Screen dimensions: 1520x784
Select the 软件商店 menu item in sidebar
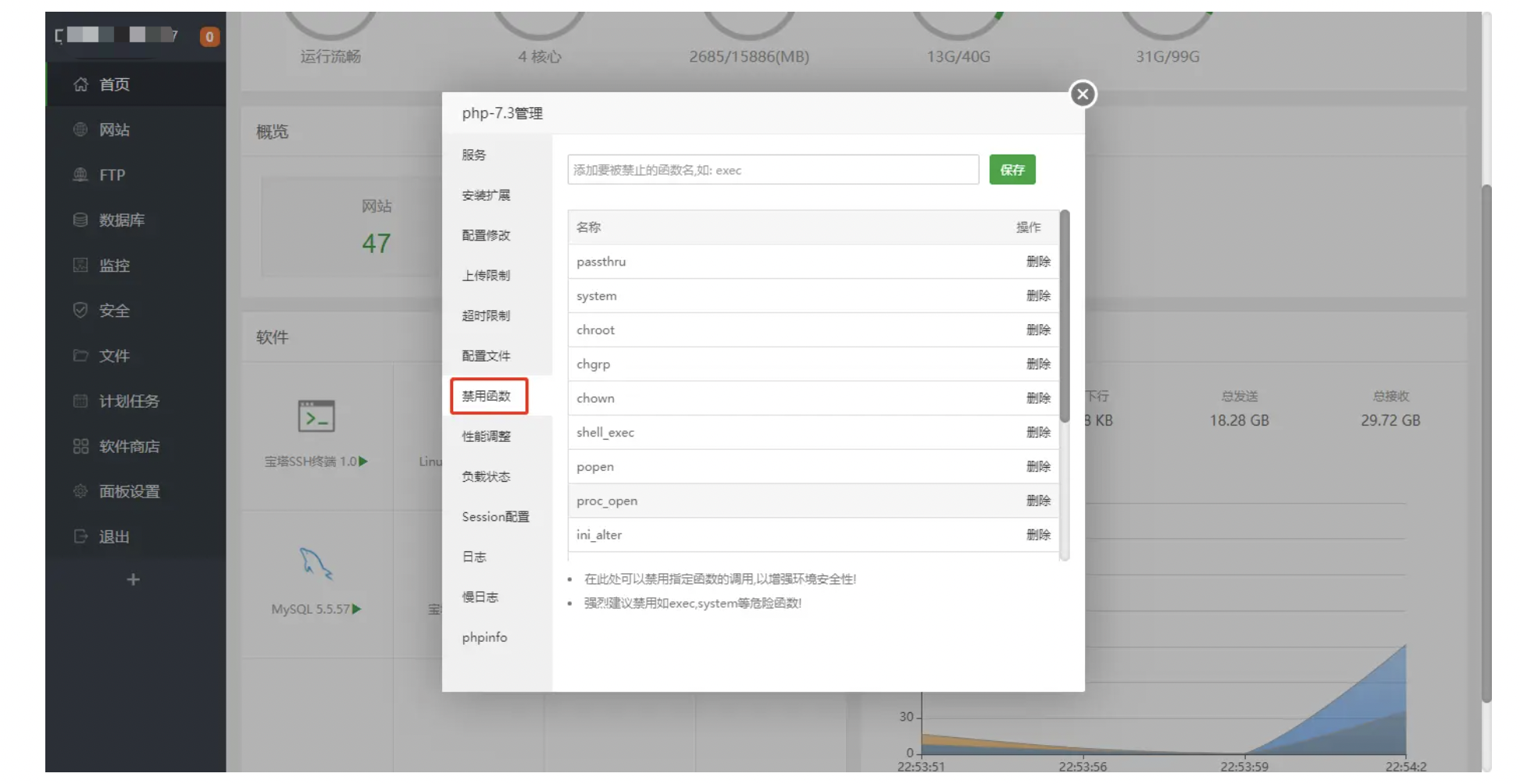129,446
